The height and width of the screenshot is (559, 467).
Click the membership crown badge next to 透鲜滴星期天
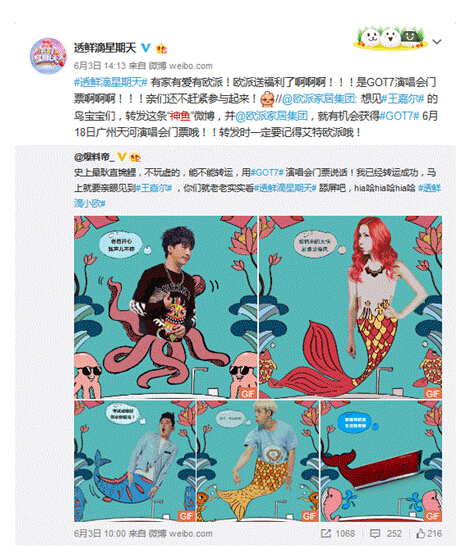click(161, 48)
